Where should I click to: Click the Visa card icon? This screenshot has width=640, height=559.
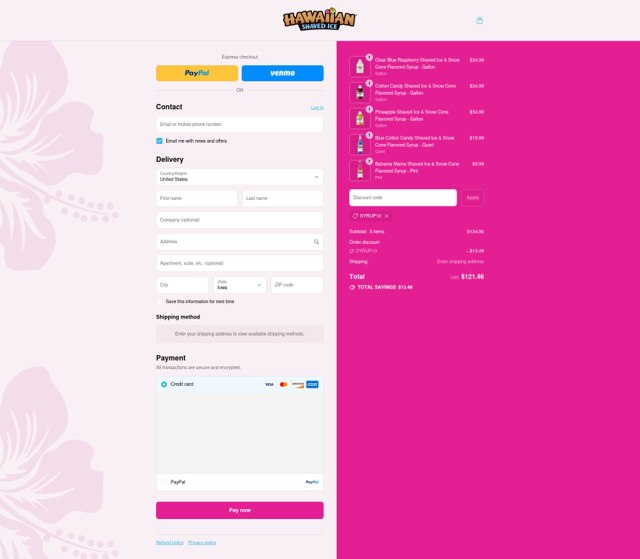click(x=269, y=384)
